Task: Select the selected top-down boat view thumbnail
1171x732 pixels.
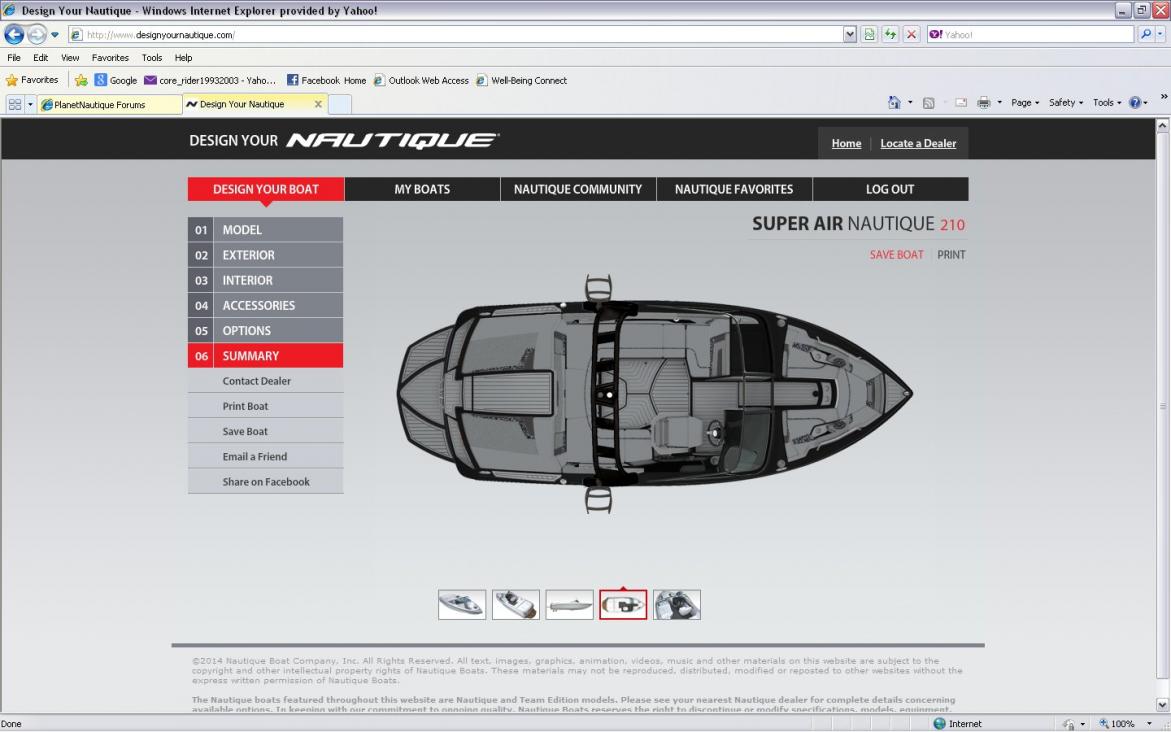Action: 623,604
